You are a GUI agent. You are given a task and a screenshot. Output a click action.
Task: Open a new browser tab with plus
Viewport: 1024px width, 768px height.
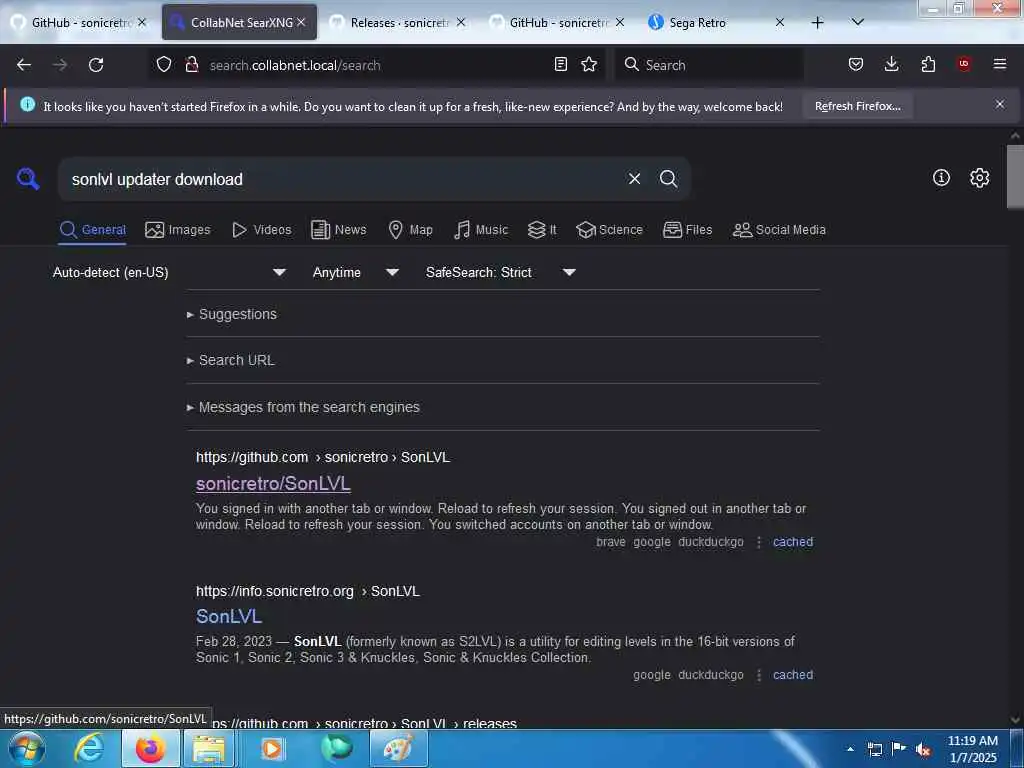817,23
